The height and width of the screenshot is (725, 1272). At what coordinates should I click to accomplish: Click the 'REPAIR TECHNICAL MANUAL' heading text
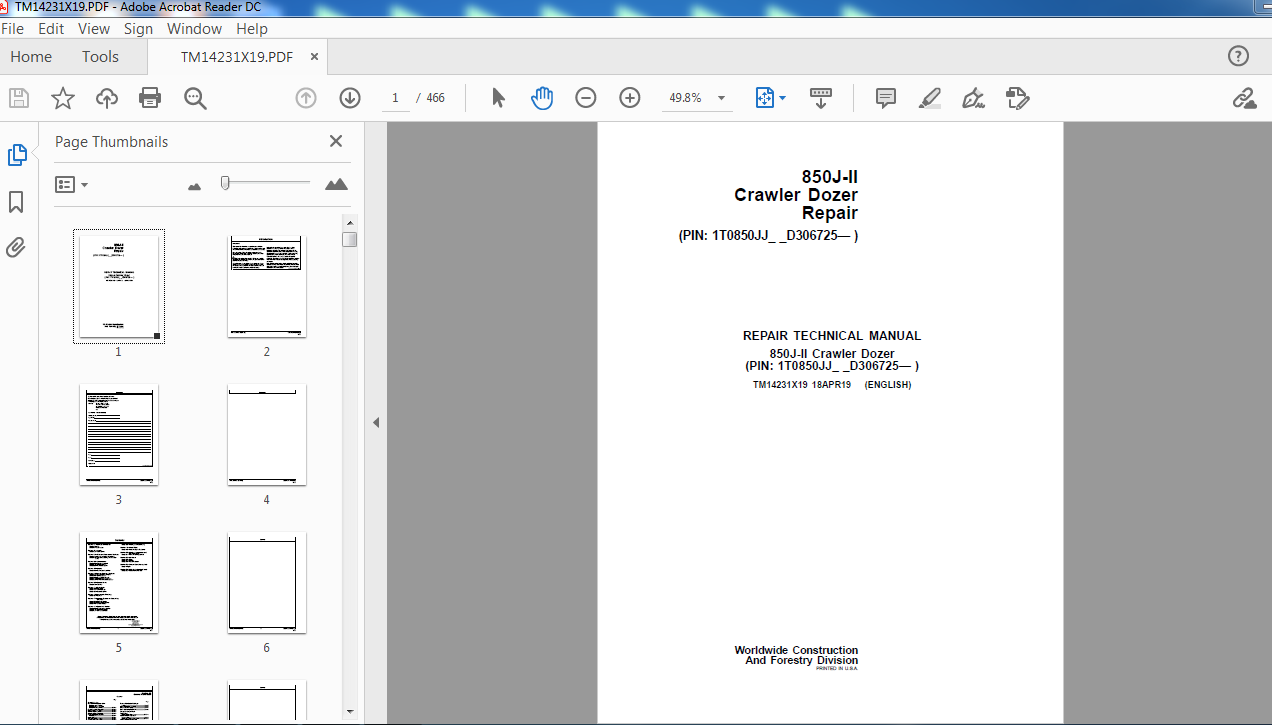click(832, 336)
